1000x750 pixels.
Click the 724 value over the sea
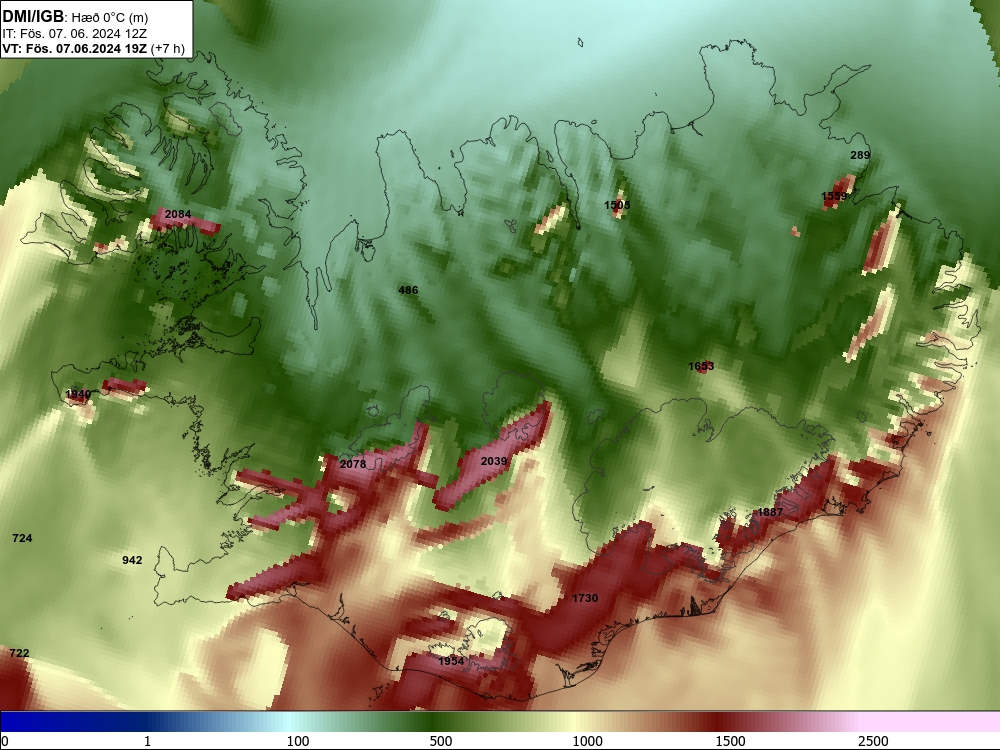pyautogui.click(x=22, y=538)
